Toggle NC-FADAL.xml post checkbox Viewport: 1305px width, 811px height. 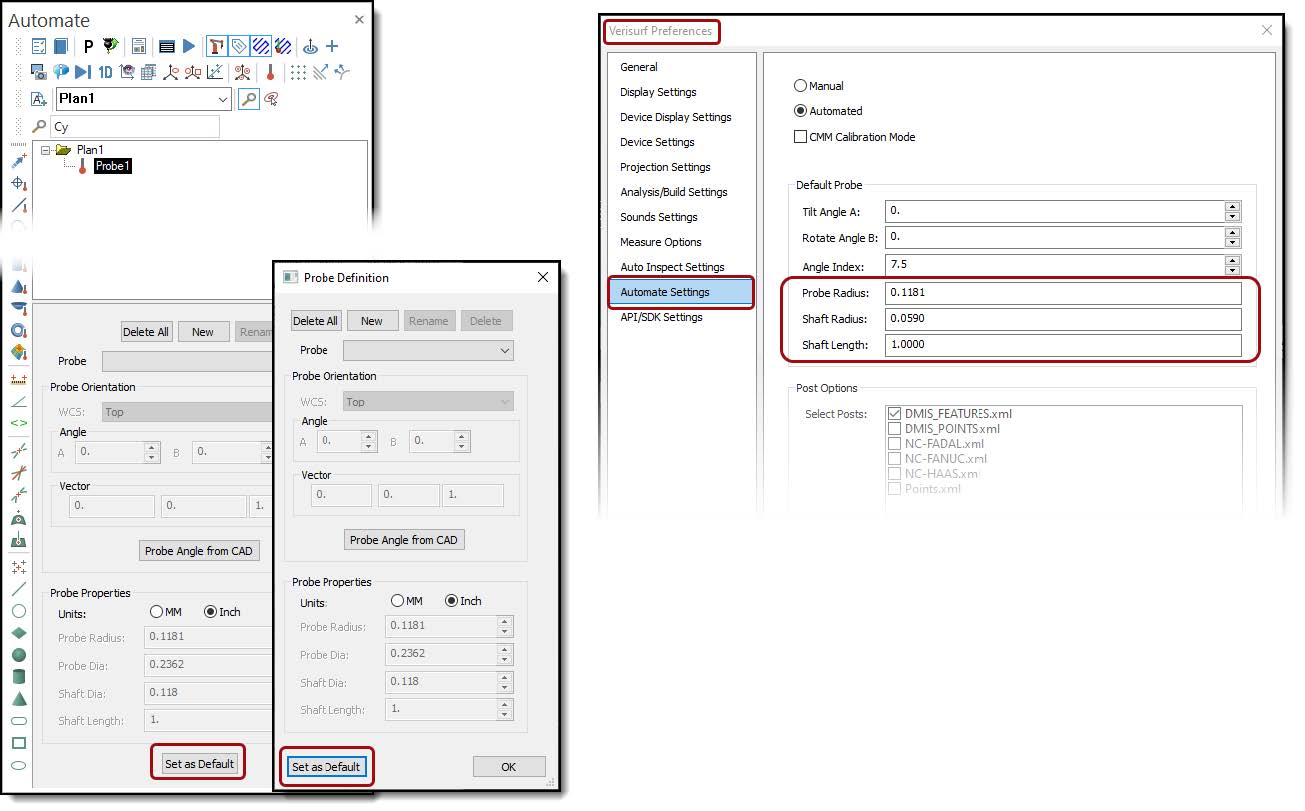pyautogui.click(x=894, y=443)
